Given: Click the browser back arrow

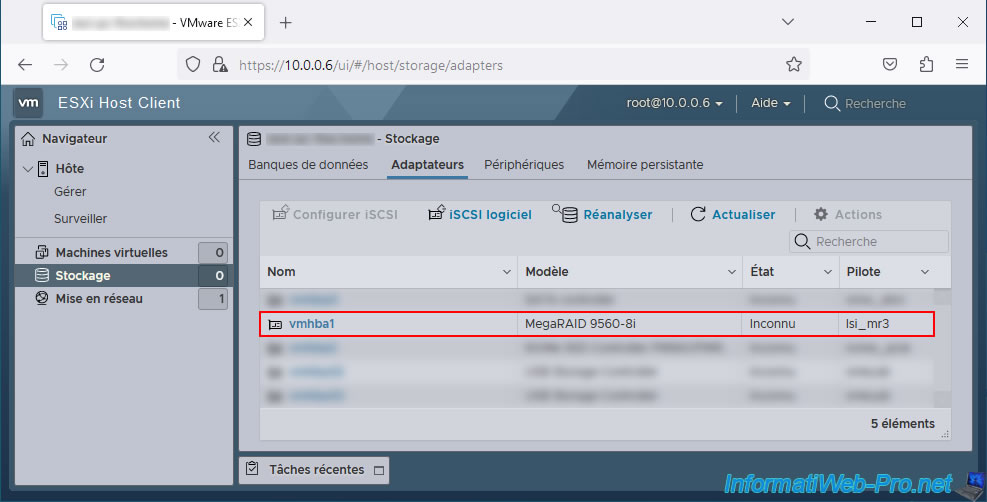Looking at the screenshot, I should [25, 65].
